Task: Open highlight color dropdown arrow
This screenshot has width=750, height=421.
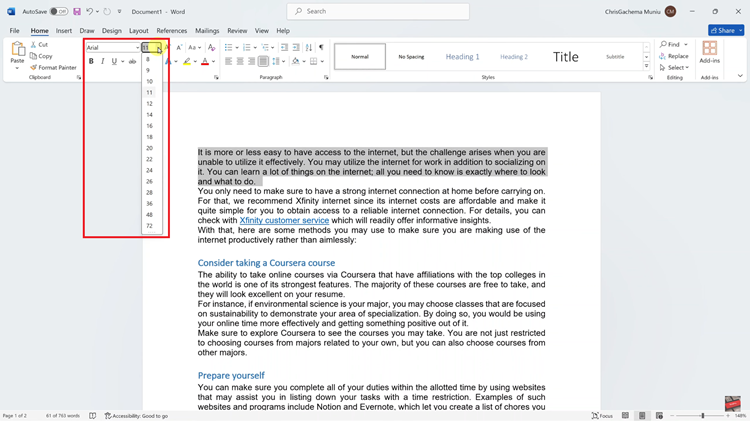Action: point(195,61)
